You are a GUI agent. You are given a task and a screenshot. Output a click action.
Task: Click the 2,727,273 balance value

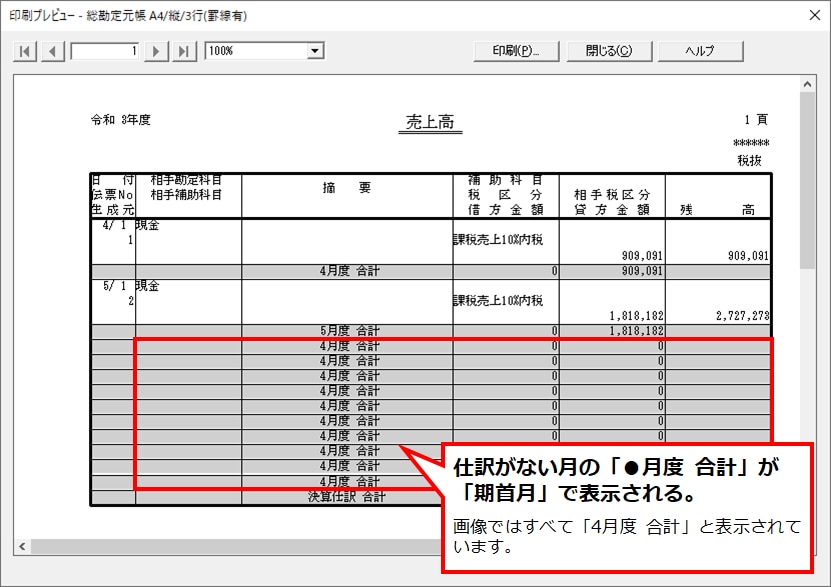pos(742,316)
